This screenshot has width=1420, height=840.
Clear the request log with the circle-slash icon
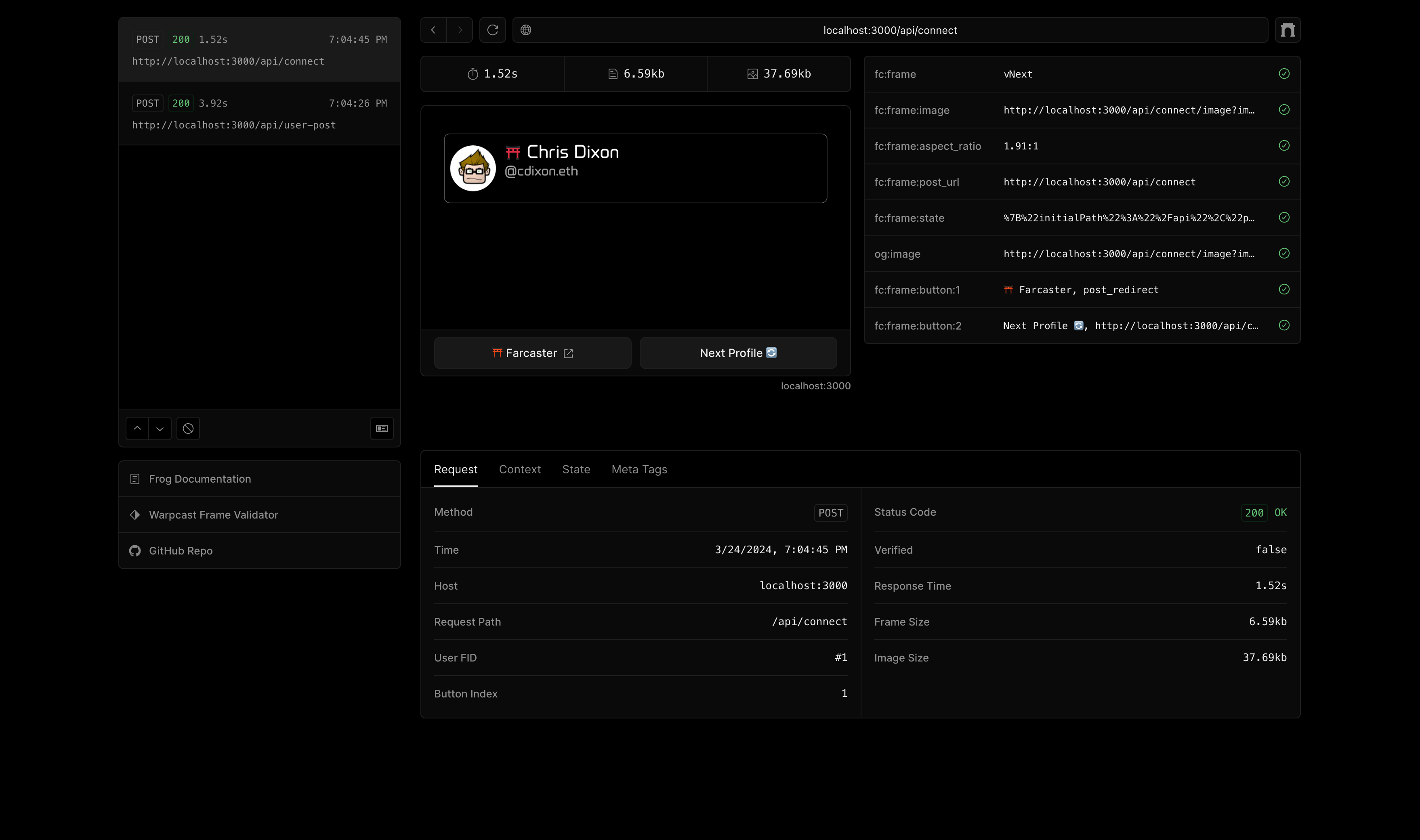coord(188,428)
